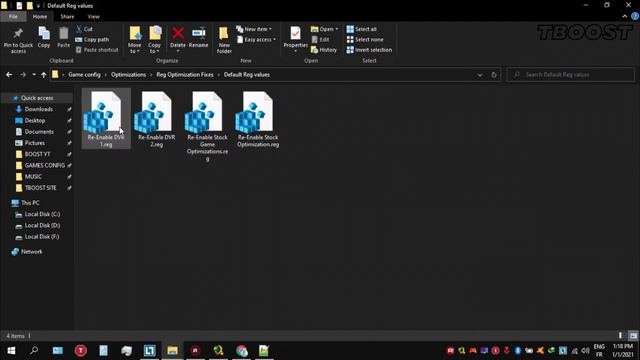Open Explorer Help question mark icon
Image resolution: width=640 pixels, height=360 pixels.
(x=635, y=16)
